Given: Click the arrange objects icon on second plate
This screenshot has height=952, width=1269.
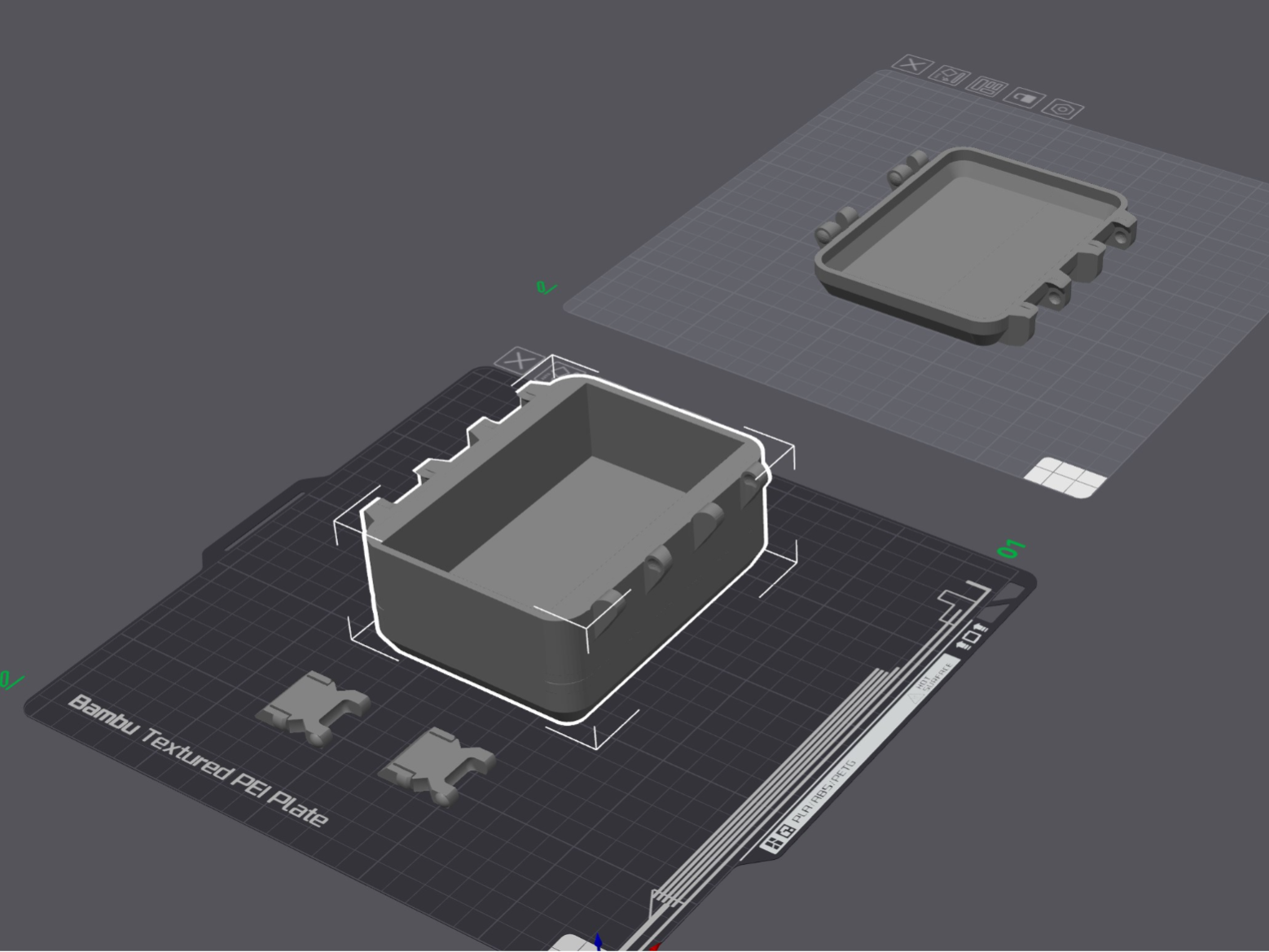Looking at the screenshot, I should 987,86.
